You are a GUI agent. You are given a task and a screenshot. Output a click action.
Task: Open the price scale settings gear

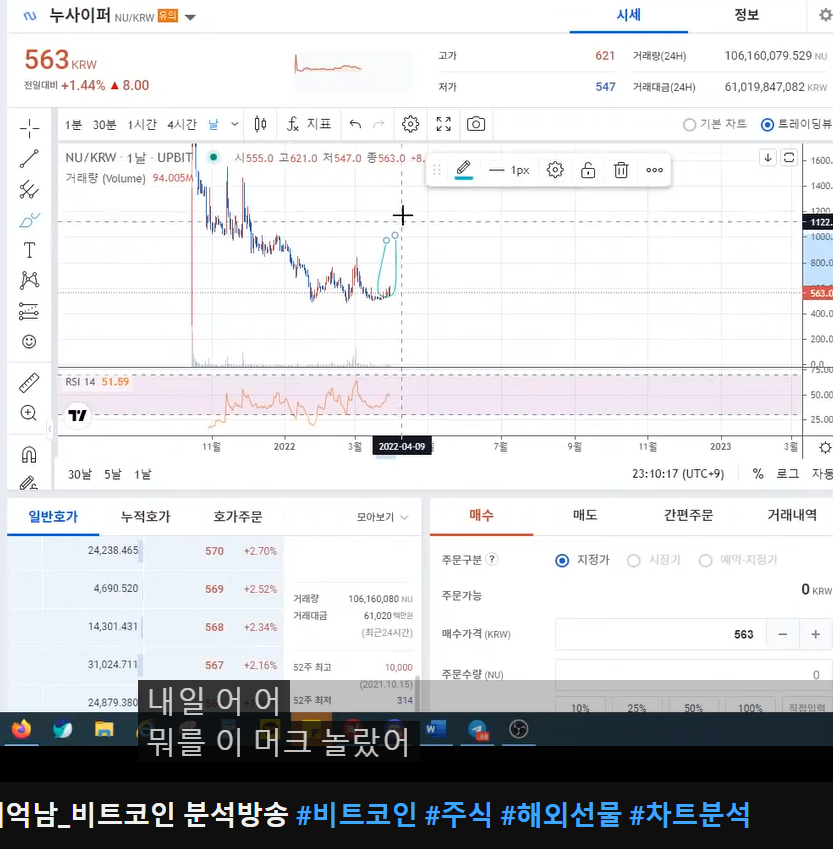[825, 448]
